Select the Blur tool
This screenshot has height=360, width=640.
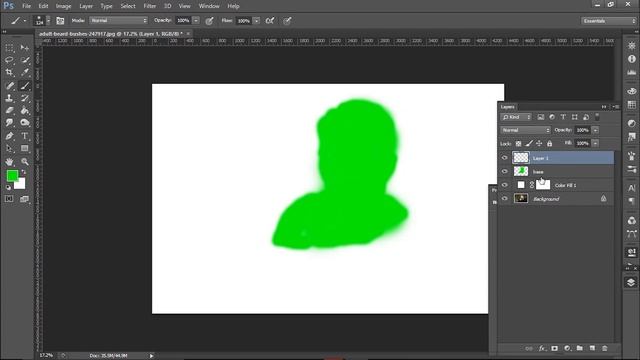tap(9, 122)
